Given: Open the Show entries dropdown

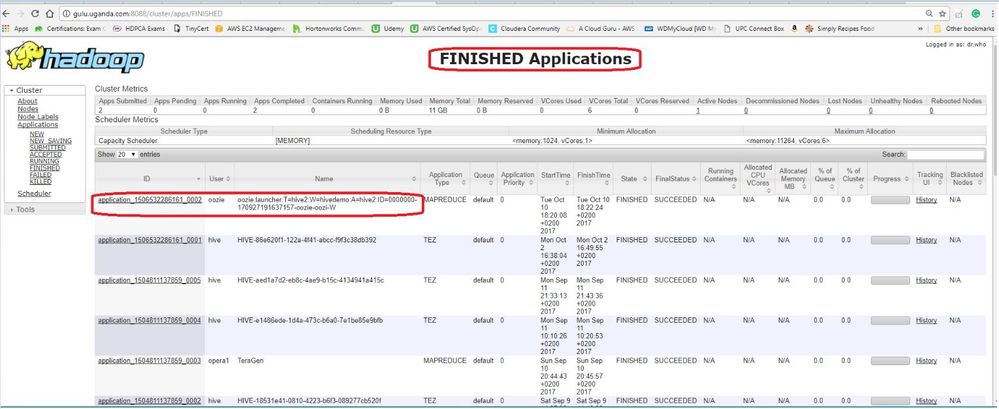Looking at the screenshot, I should coord(127,154).
